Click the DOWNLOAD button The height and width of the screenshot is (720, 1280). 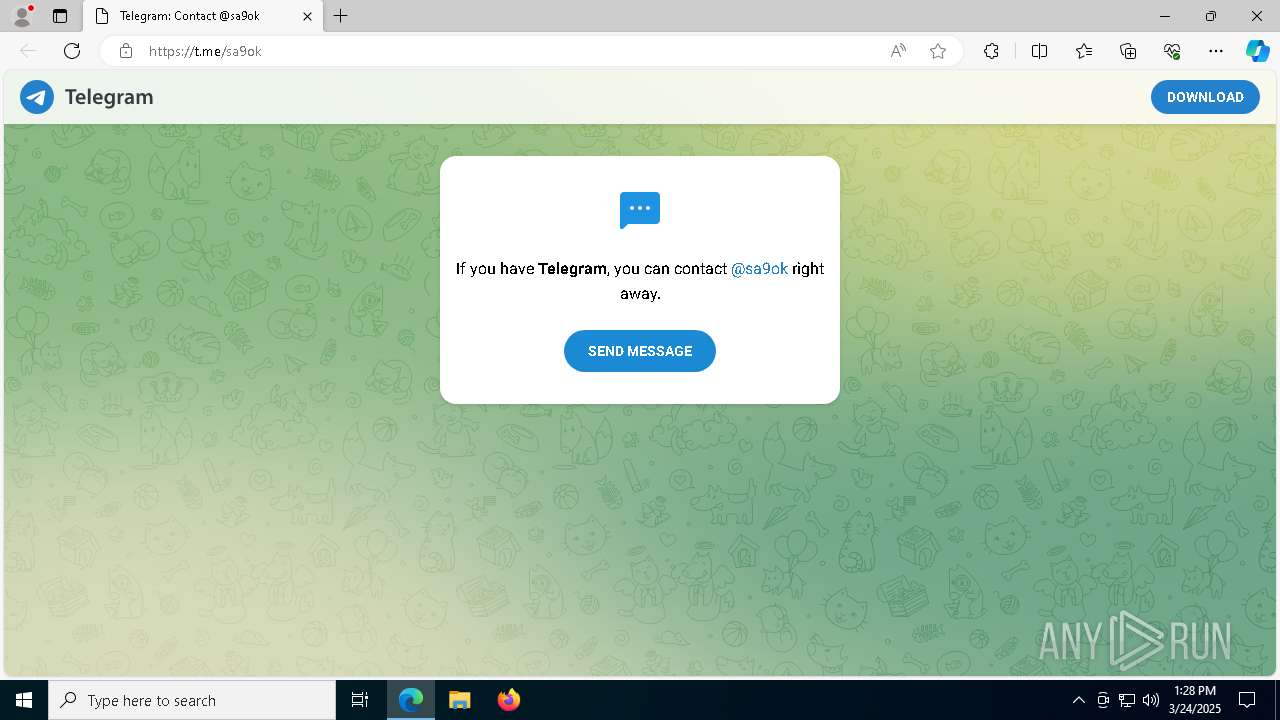[1205, 97]
